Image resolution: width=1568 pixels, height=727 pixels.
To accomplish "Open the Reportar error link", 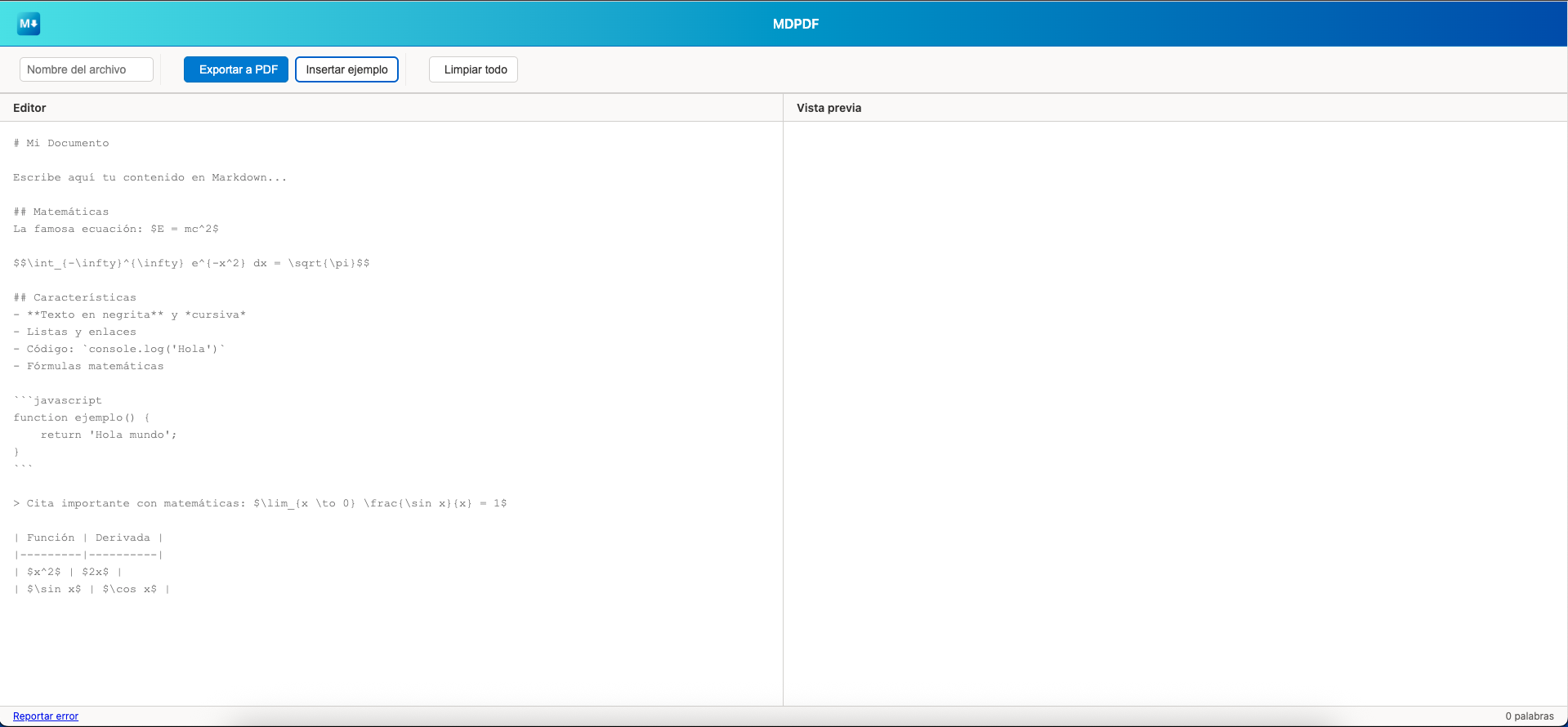I will (x=46, y=716).
